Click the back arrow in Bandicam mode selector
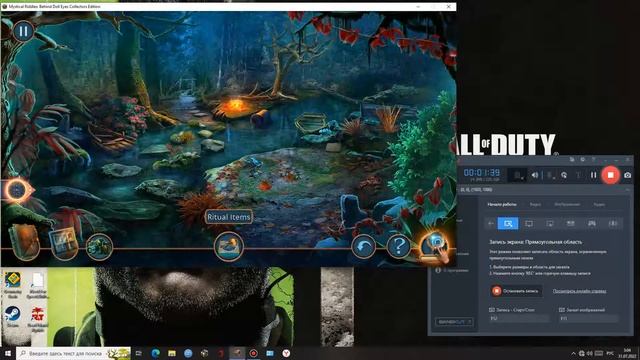The image size is (640, 360). (491, 223)
